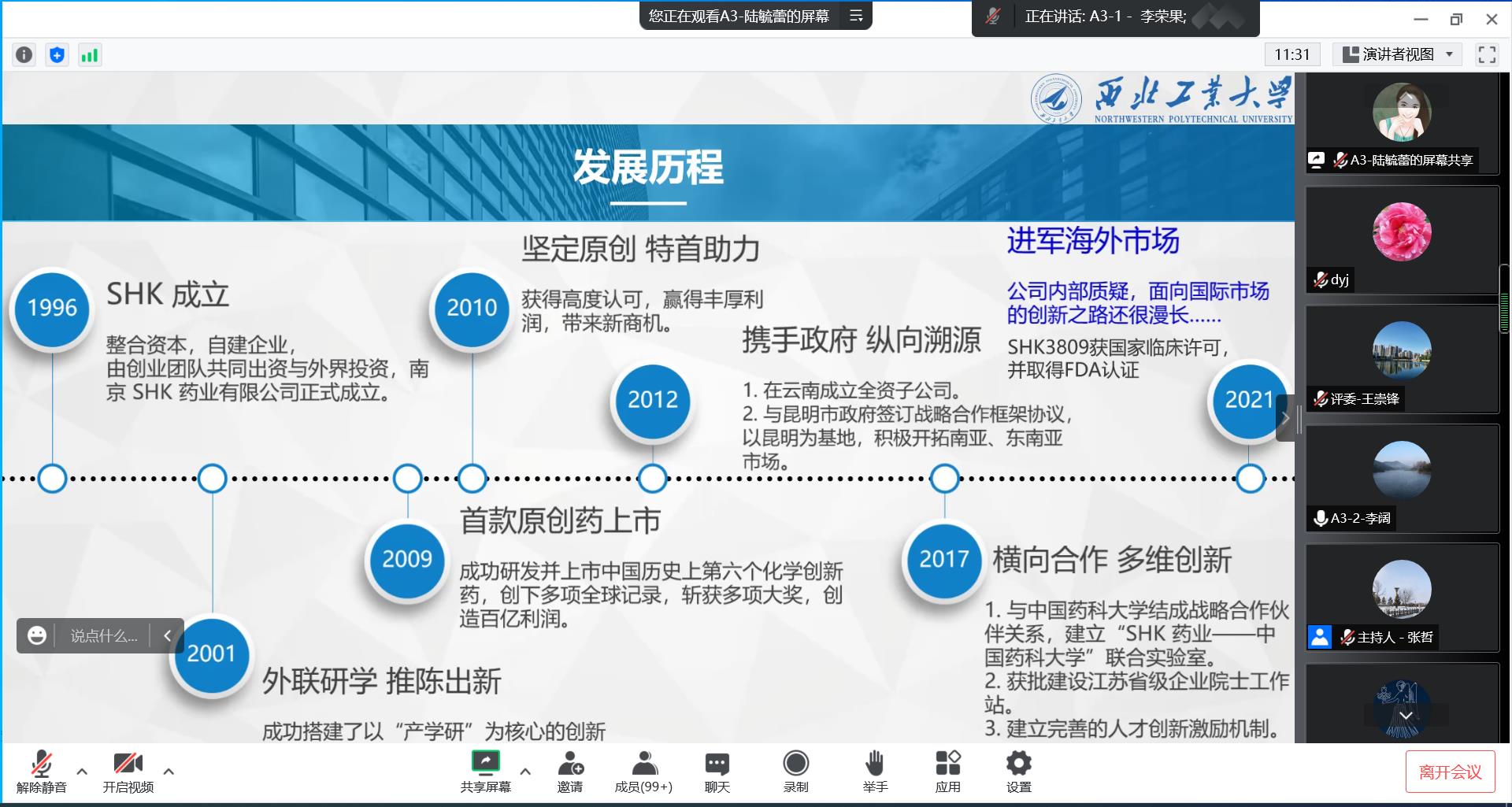Click the blue security shield icon
Viewport: 1512px width, 807px height.
57,54
